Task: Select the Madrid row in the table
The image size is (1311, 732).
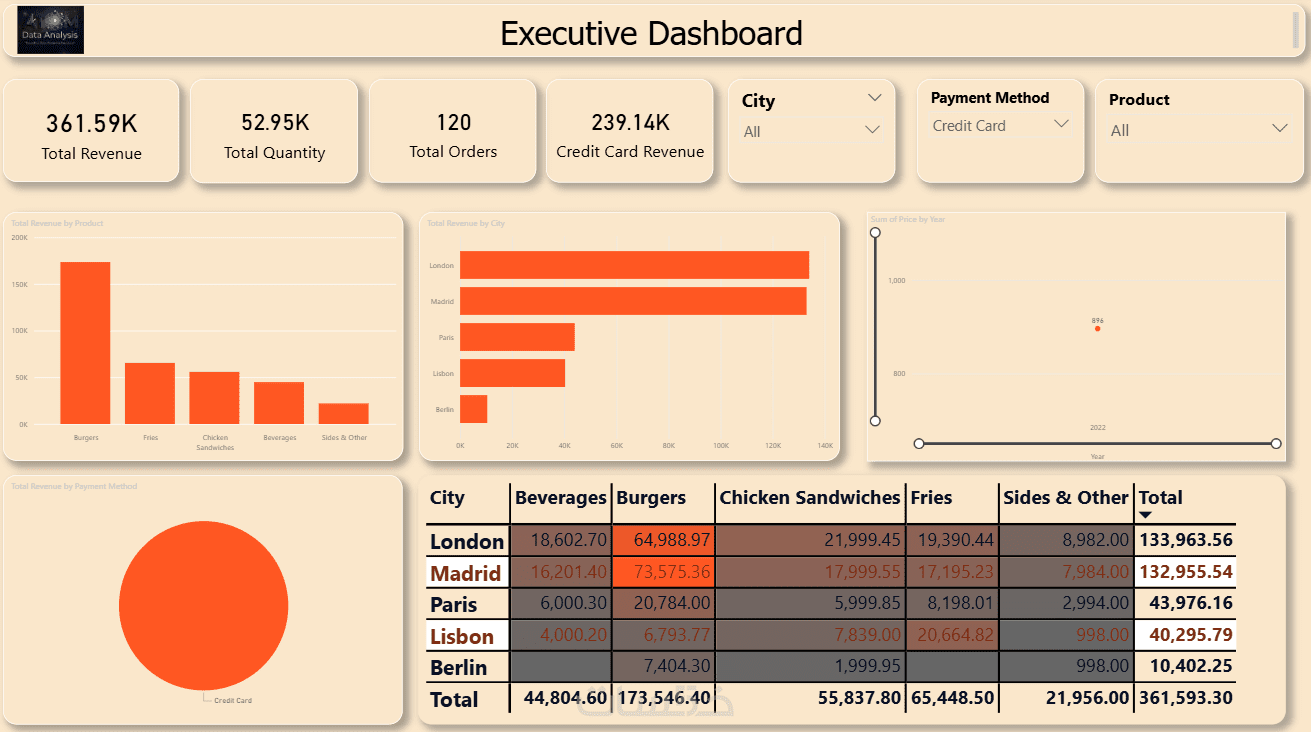Action: pyautogui.click(x=831, y=573)
